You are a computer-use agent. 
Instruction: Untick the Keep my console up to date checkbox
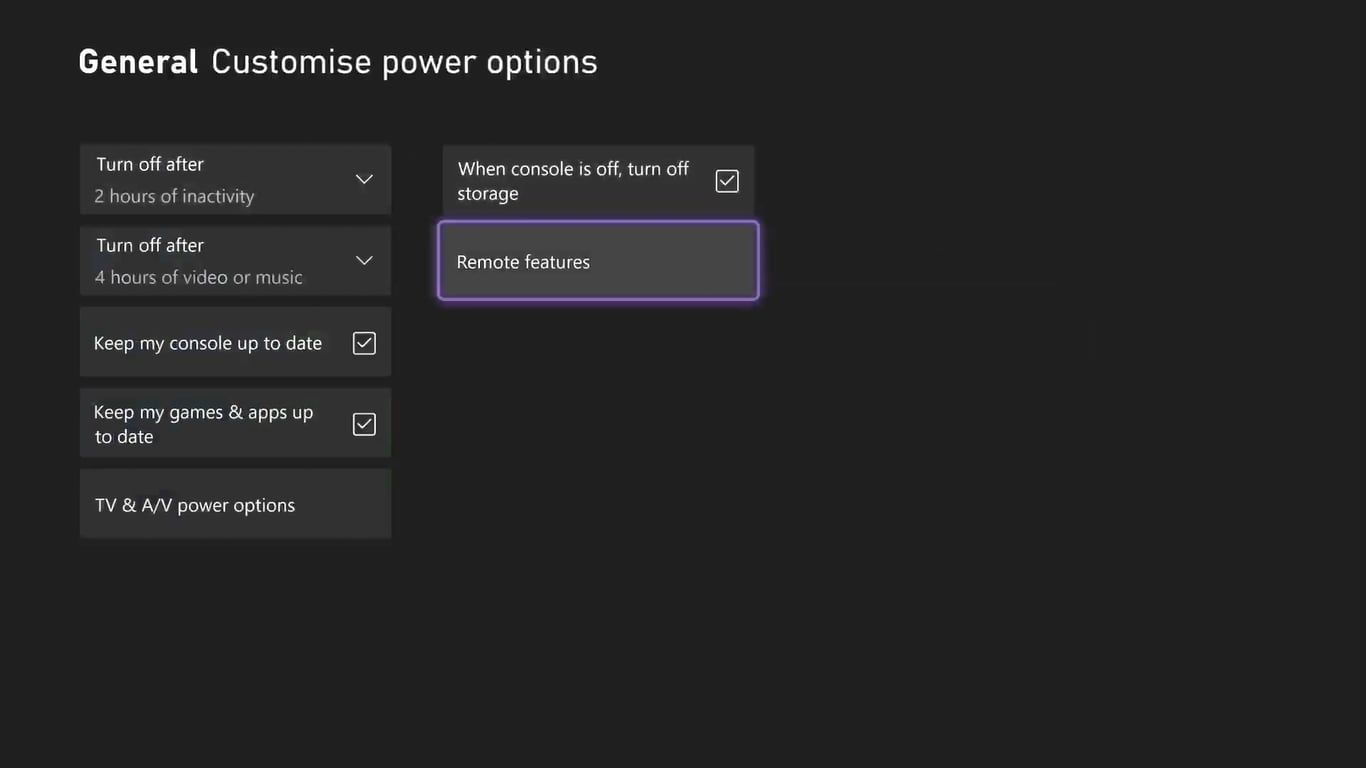click(x=364, y=343)
